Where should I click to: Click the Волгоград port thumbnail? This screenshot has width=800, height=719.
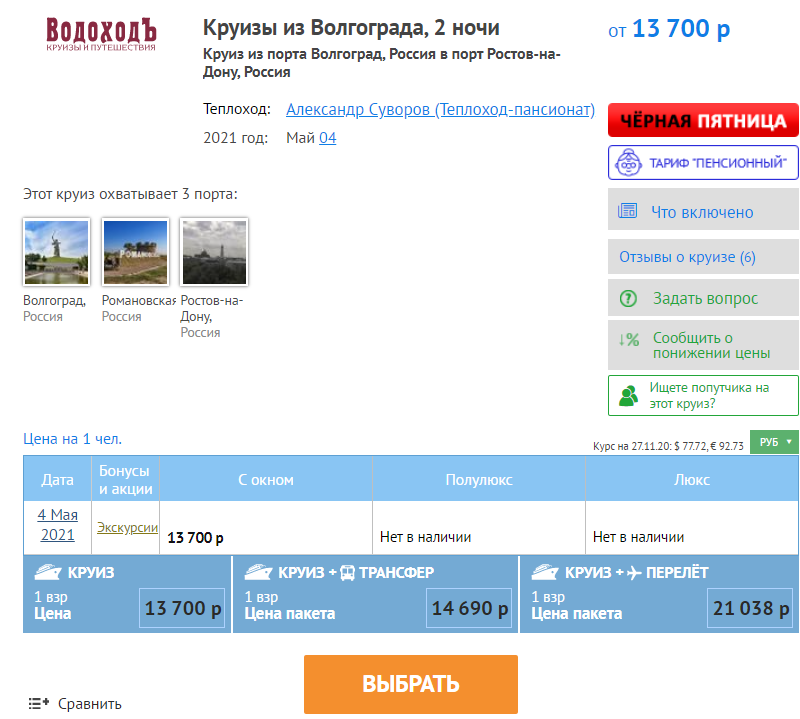(x=57, y=252)
